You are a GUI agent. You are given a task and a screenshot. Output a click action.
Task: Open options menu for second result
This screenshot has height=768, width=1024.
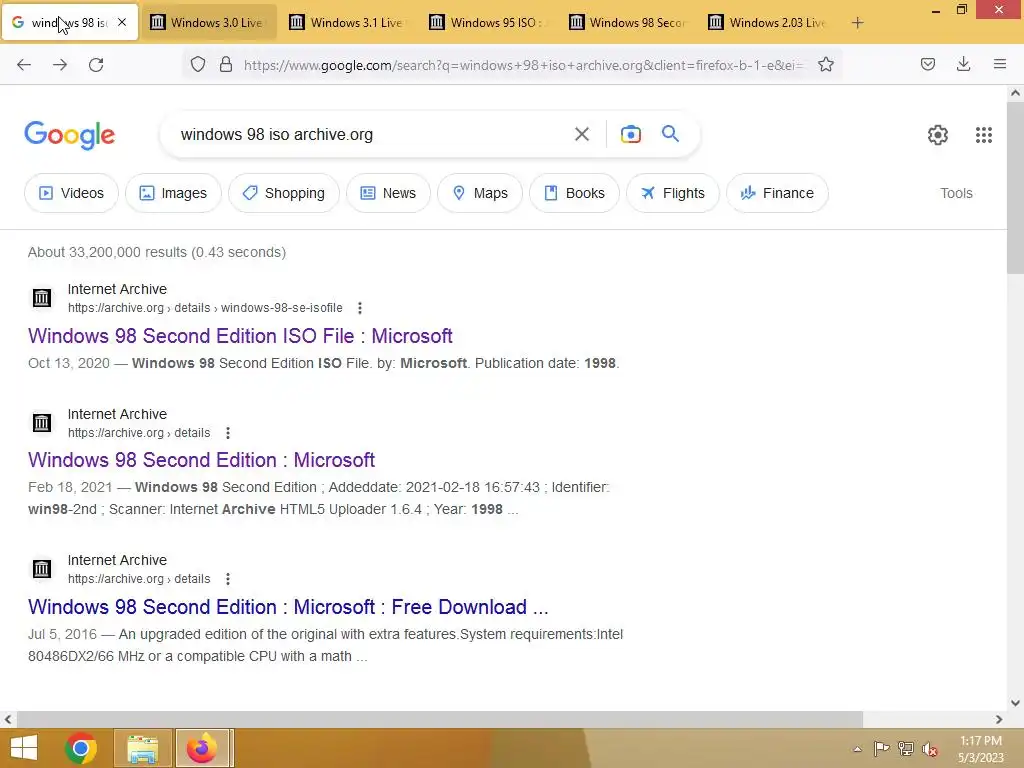tap(228, 433)
